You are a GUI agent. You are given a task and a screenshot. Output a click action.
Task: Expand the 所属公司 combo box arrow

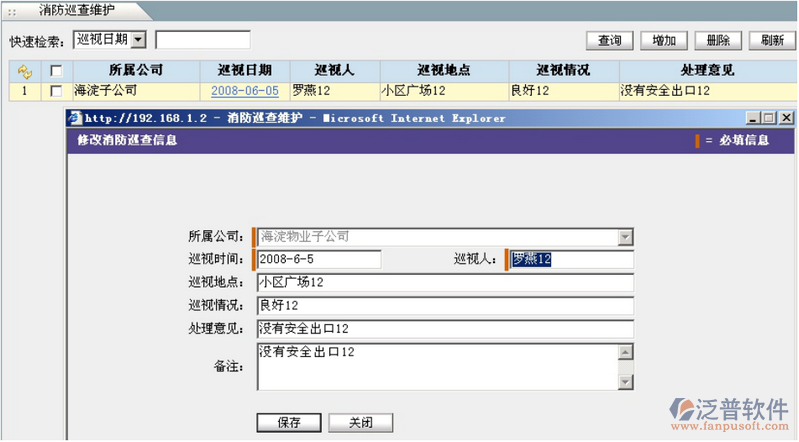coord(625,237)
